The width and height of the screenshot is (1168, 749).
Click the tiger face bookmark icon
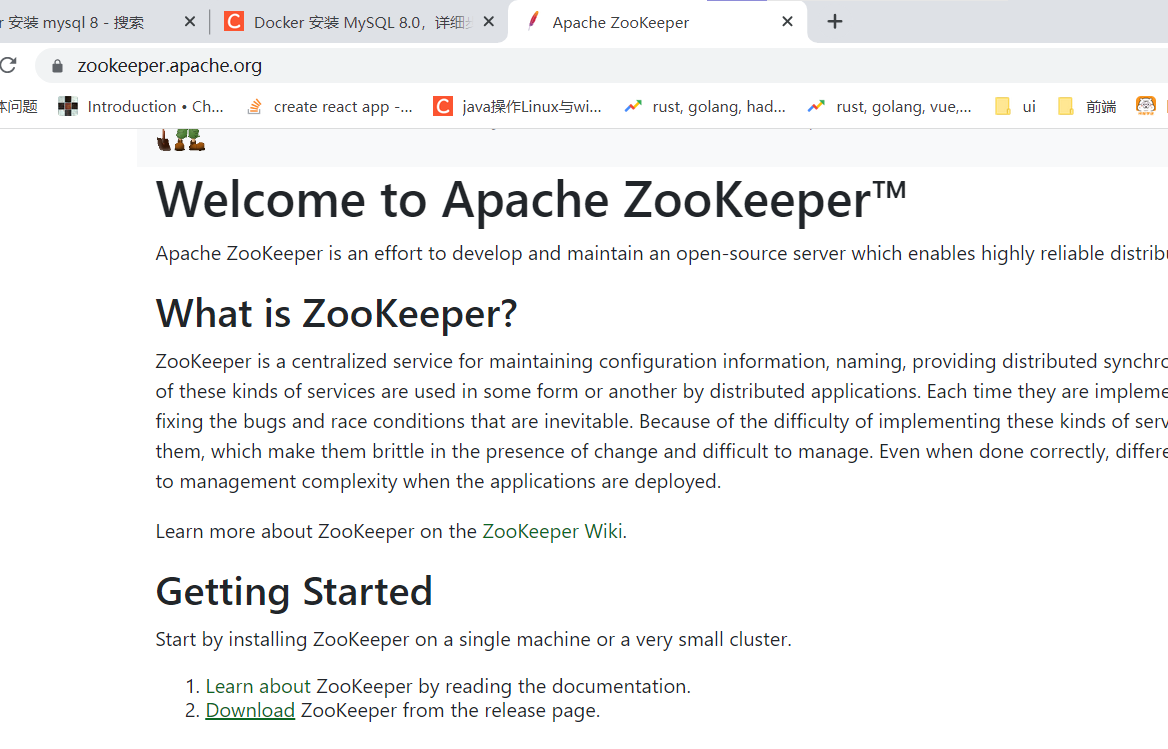click(x=1146, y=106)
